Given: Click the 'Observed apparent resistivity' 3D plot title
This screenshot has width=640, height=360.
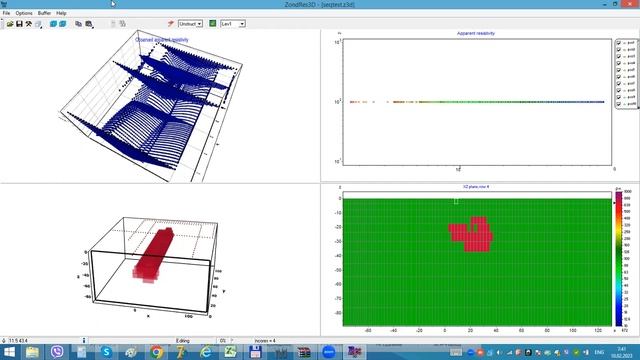Looking at the screenshot, I should coord(162,40).
